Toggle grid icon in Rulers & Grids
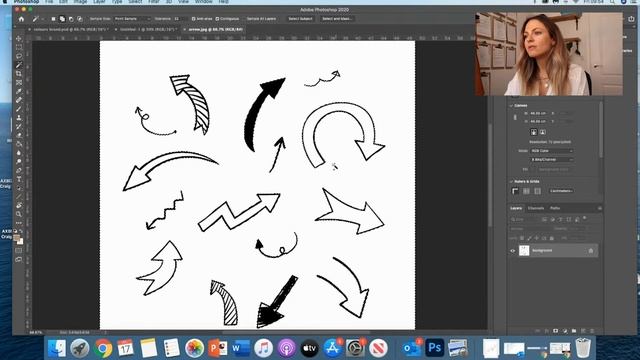This screenshot has width=640, height=360. [x=526, y=191]
